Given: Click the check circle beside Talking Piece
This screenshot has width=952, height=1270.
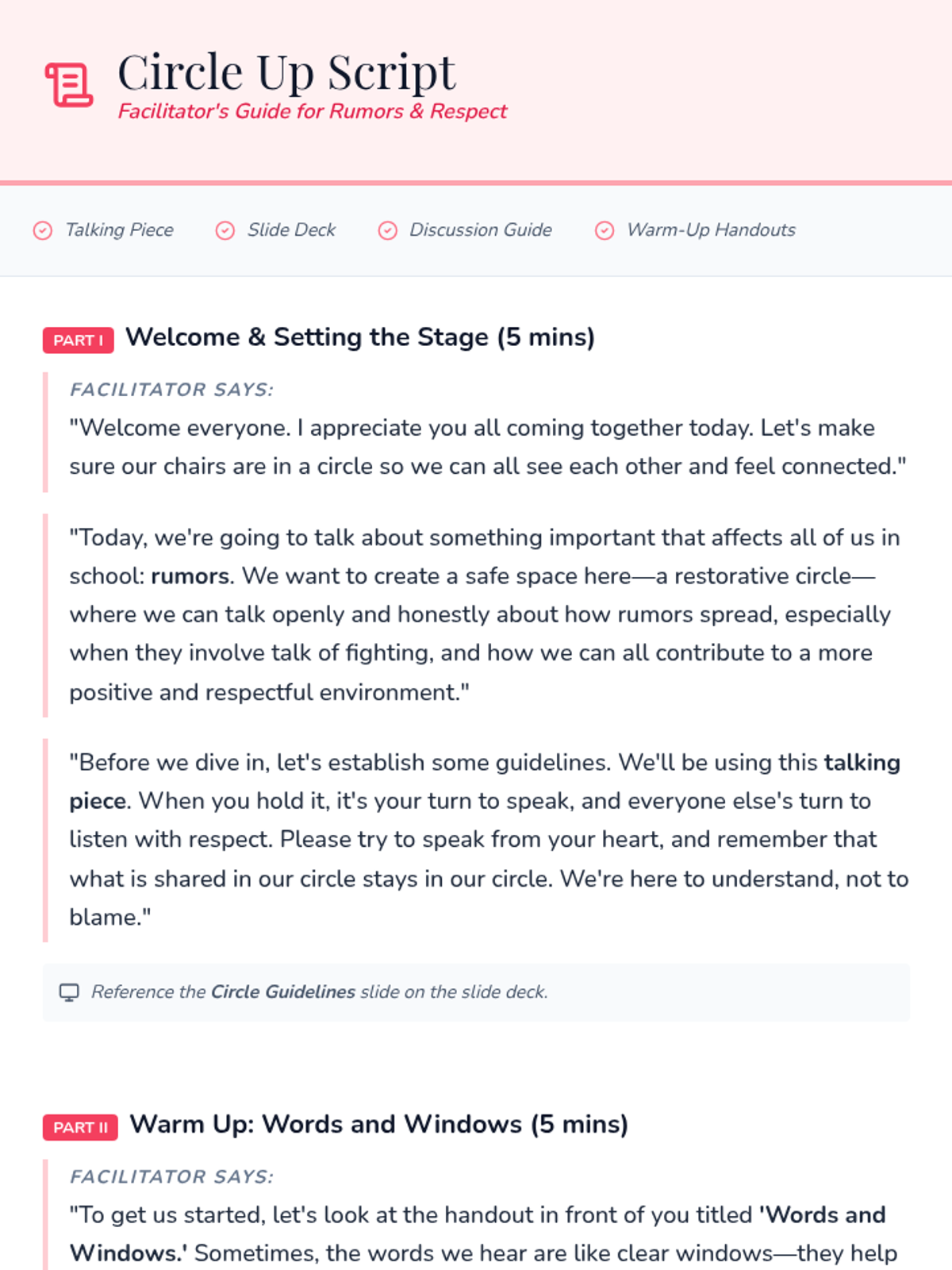Looking at the screenshot, I should pos(43,230).
